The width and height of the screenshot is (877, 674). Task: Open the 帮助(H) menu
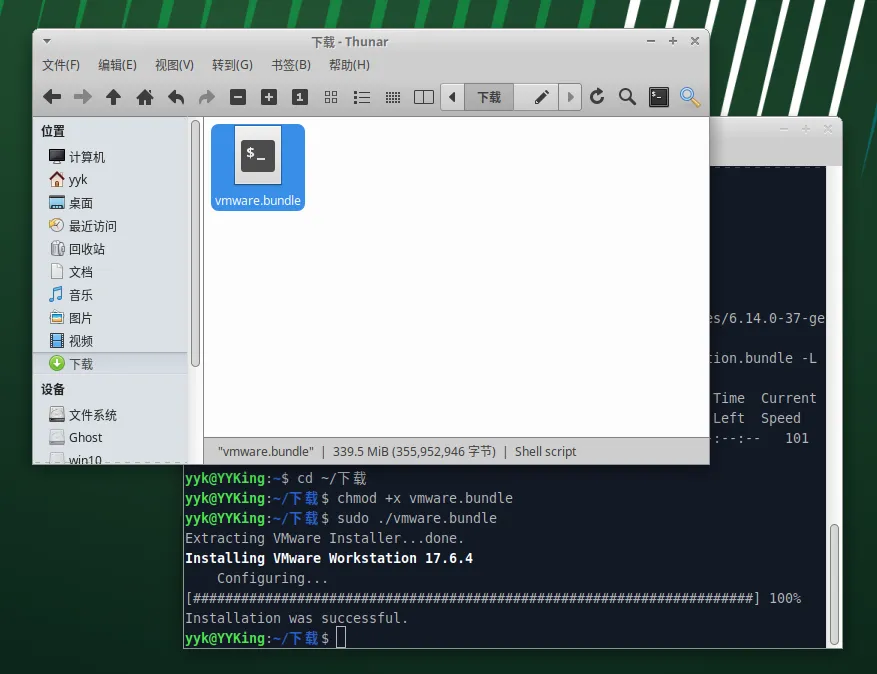click(x=349, y=65)
